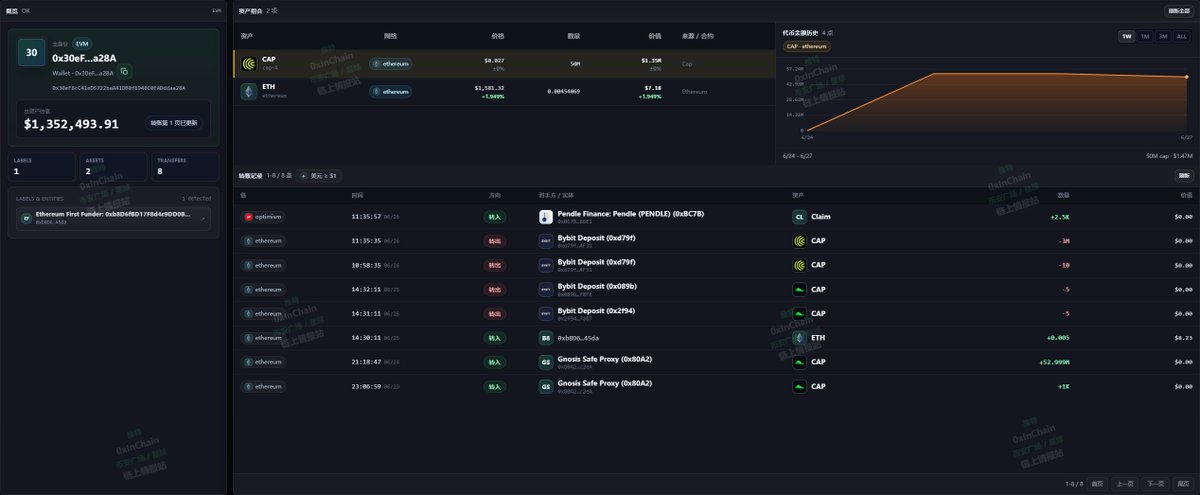
Task: Click ethereum network chip in CAP row
Action: click(x=391, y=64)
